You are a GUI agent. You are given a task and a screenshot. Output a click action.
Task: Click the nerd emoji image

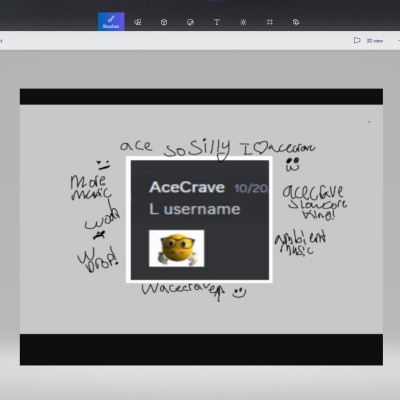(177, 248)
